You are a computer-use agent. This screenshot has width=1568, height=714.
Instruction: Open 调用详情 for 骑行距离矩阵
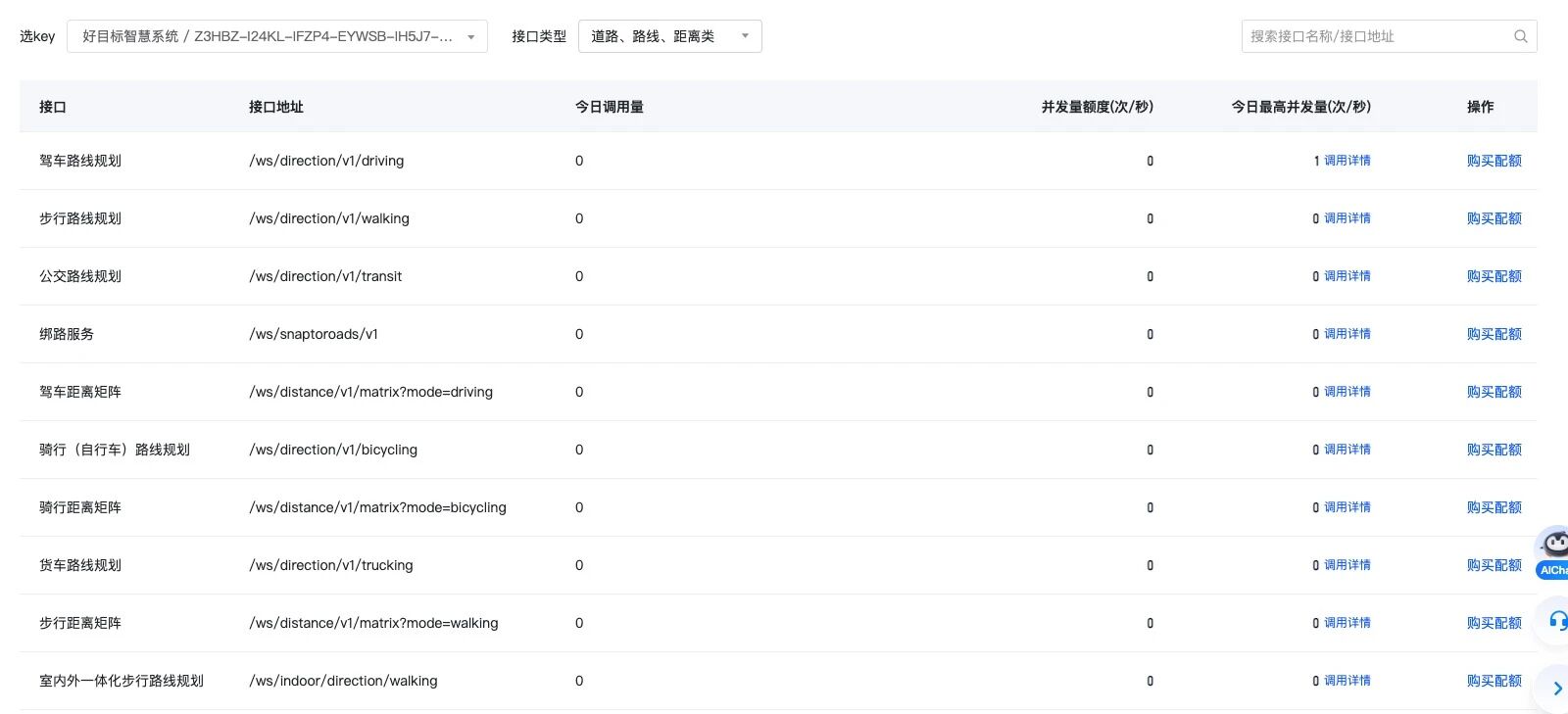[x=1347, y=507]
